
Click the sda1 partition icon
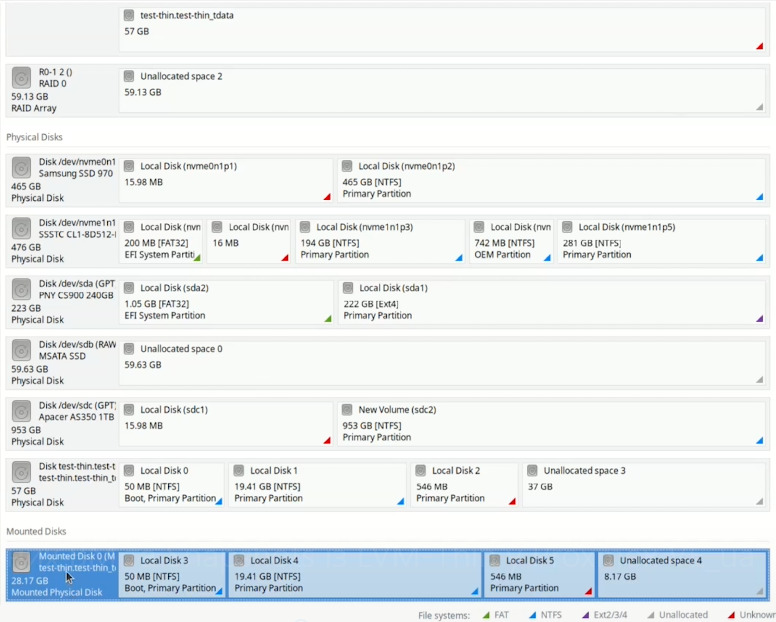(x=348, y=288)
